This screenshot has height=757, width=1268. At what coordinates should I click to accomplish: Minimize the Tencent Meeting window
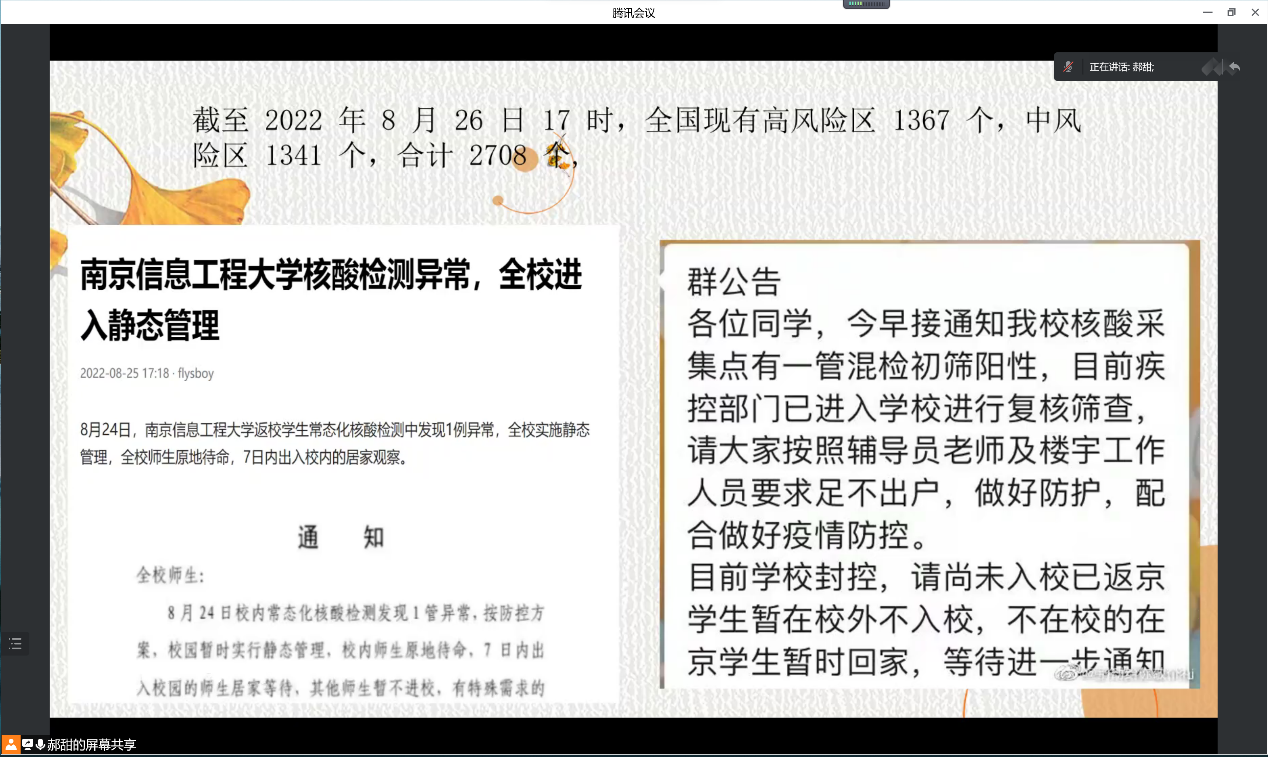point(1206,12)
